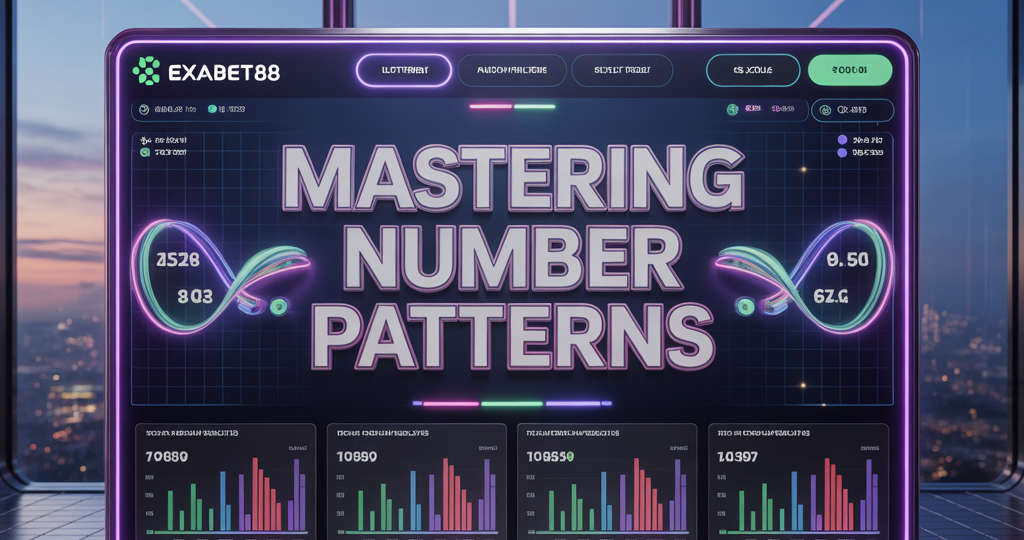Image resolution: width=1024 pixels, height=540 pixels.
Task: Toggle the green legend marker at upper left of grid
Action: pos(145,153)
